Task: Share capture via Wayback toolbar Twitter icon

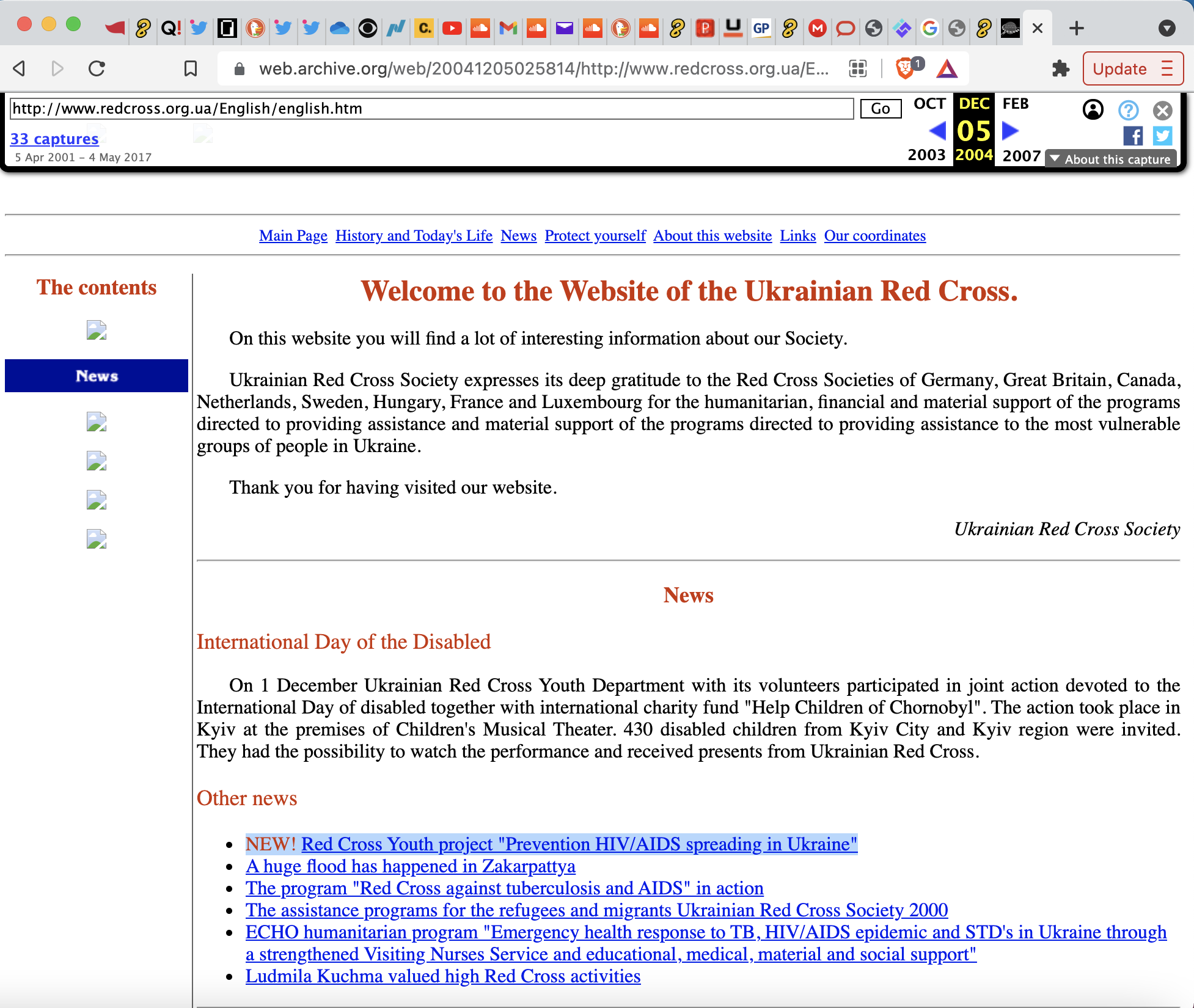Action: pos(1162,136)
